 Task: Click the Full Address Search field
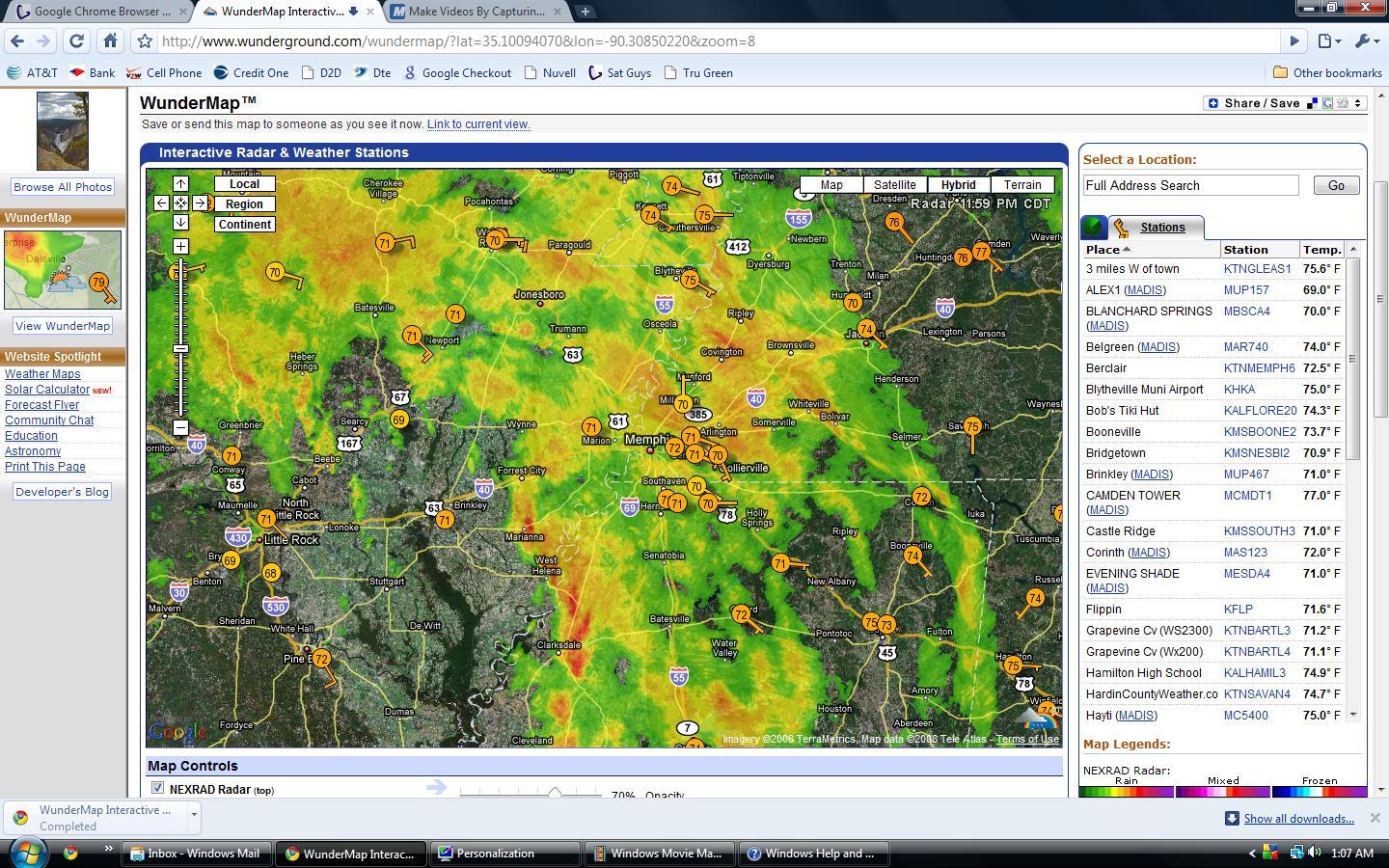pyautogui.click(x=1190, y=185)
